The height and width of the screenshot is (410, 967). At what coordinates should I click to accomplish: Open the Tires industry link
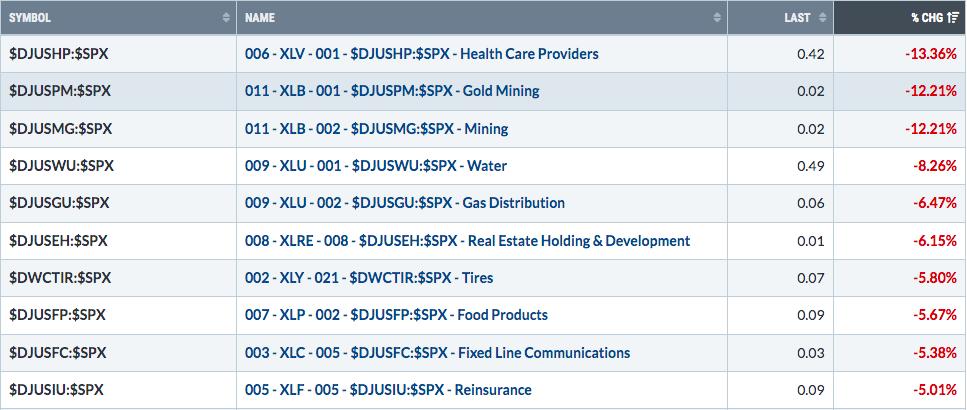pyautogui.click(x=369, y=277)
